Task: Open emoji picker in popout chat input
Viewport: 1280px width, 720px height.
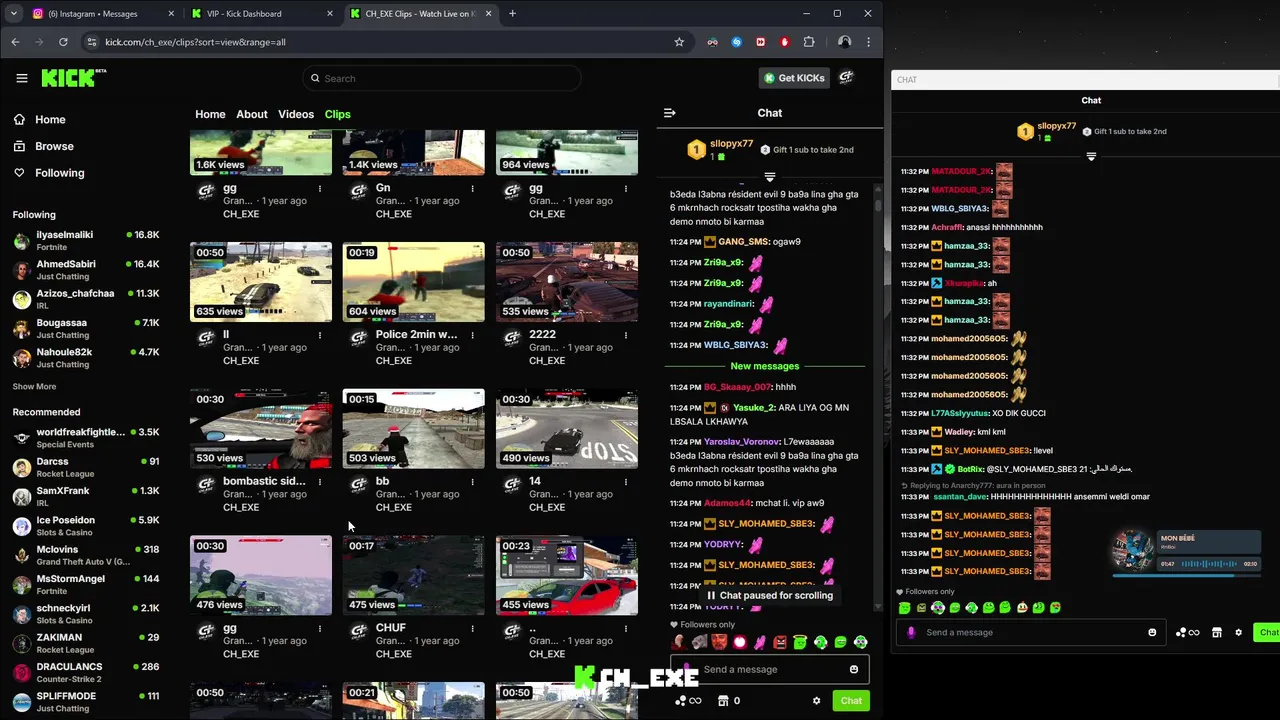Action: point(1152,632)
